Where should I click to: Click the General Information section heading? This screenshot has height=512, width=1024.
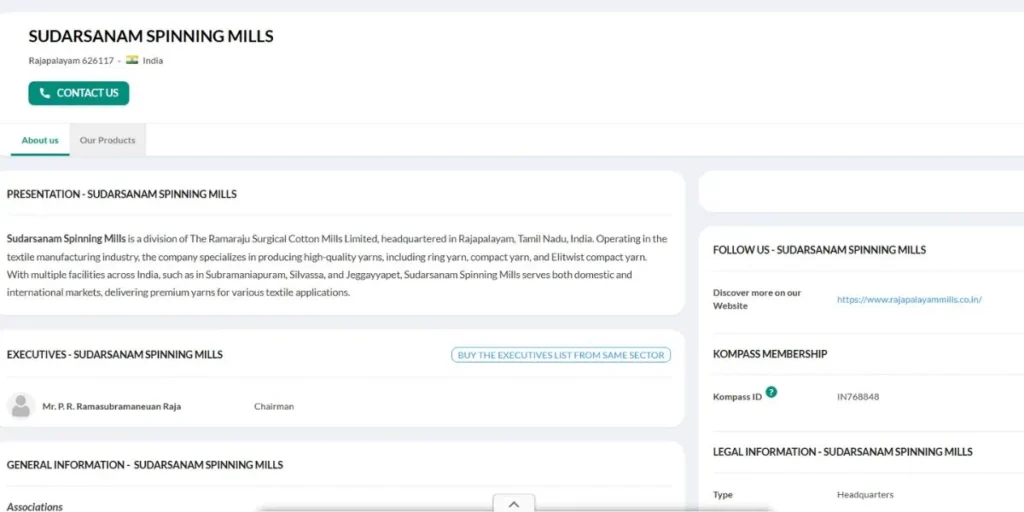(145, 465)
